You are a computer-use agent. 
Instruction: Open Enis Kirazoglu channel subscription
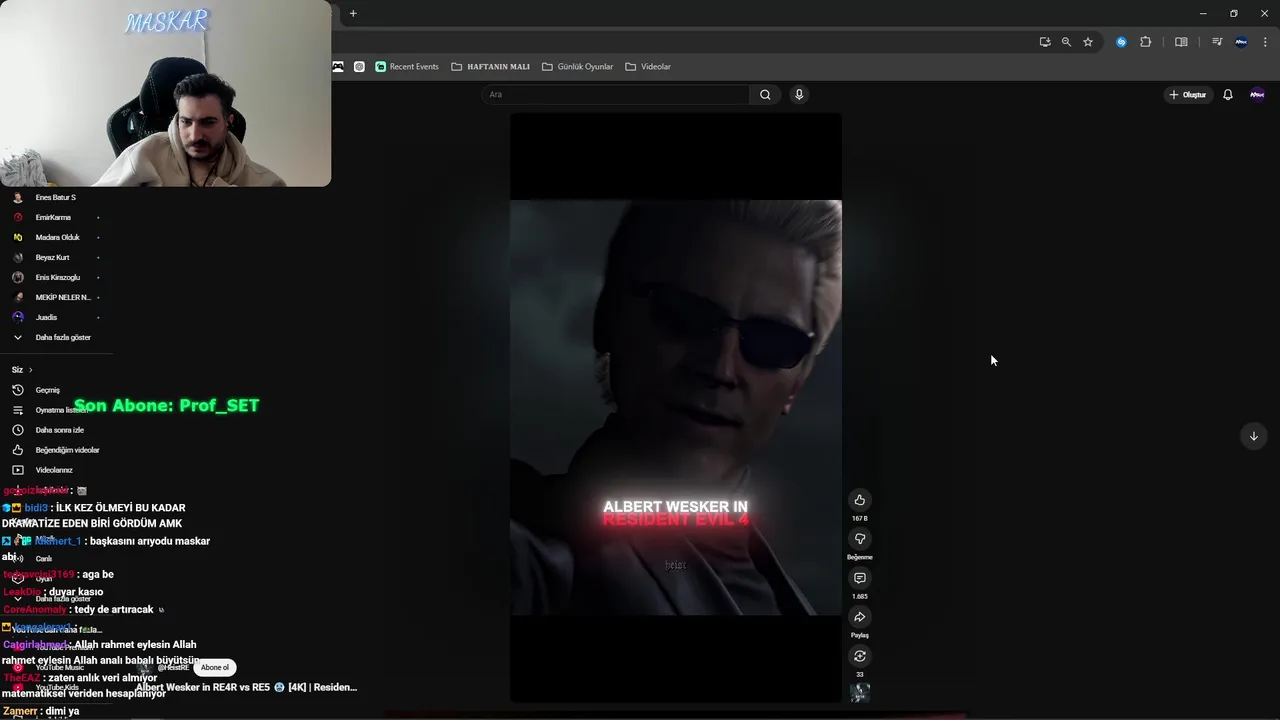click(x=55, y=278)
